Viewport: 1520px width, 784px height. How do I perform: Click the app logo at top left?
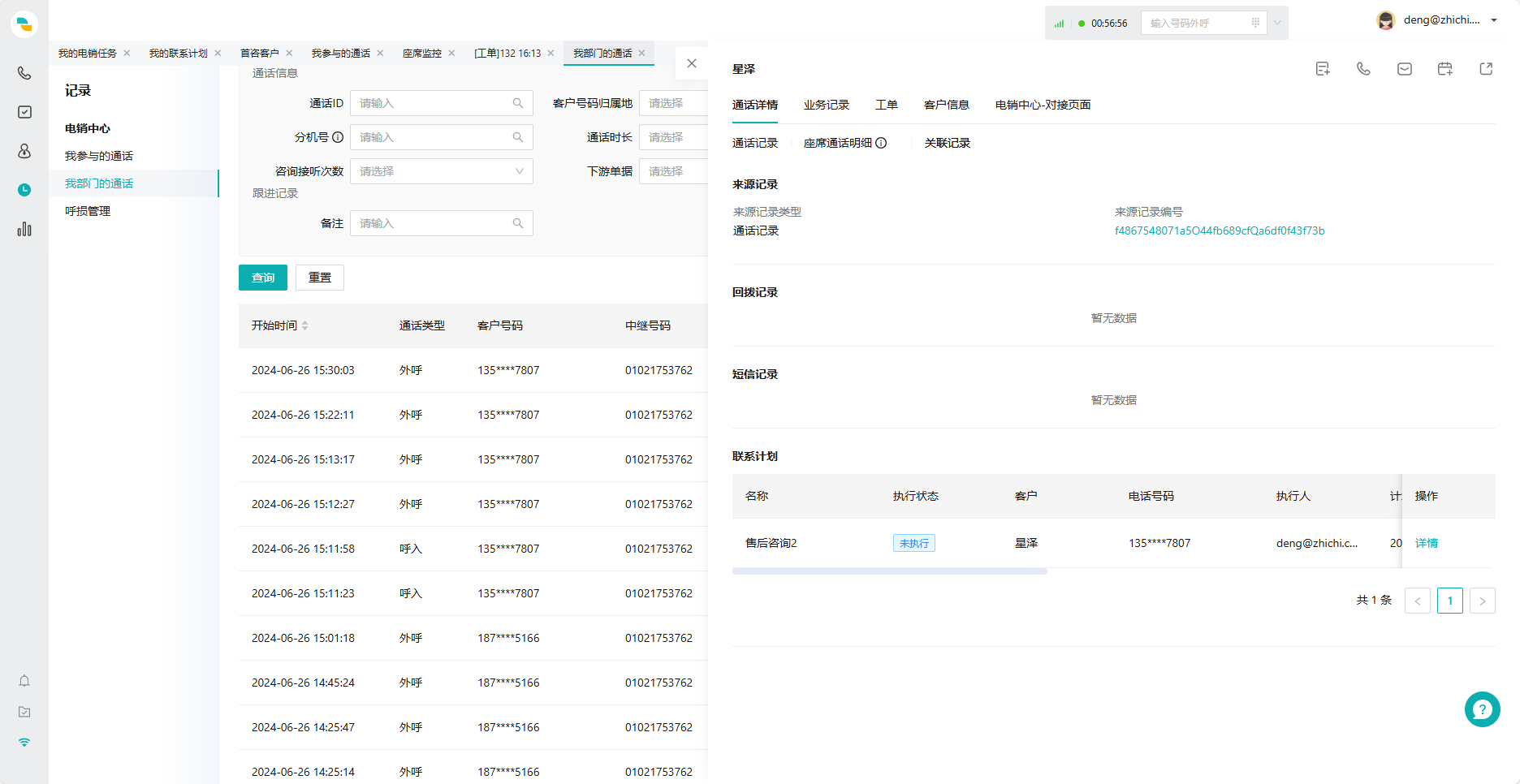pos(24,24)
